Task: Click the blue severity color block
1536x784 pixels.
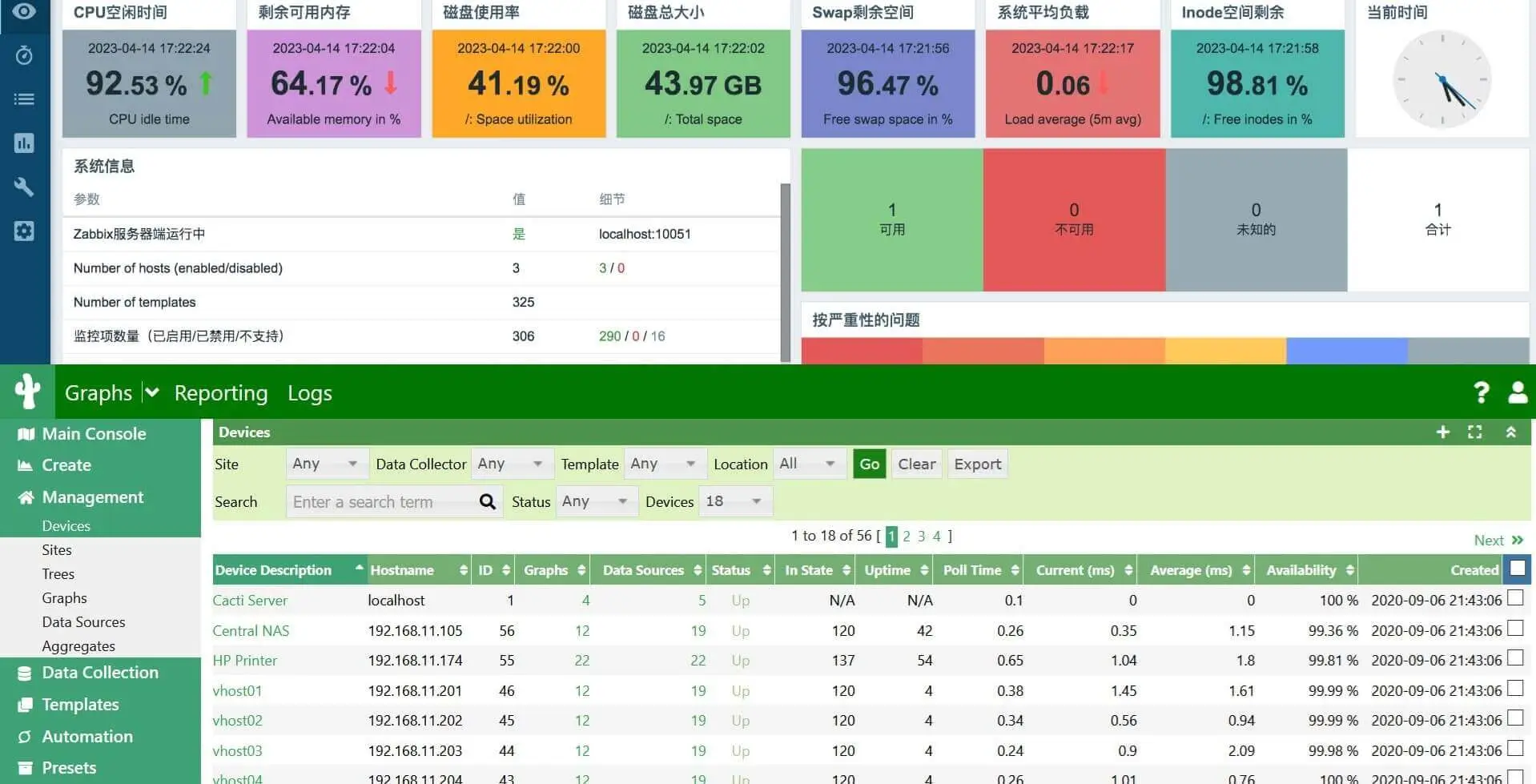Action: pyautogui.click(x=1346, y=351)
